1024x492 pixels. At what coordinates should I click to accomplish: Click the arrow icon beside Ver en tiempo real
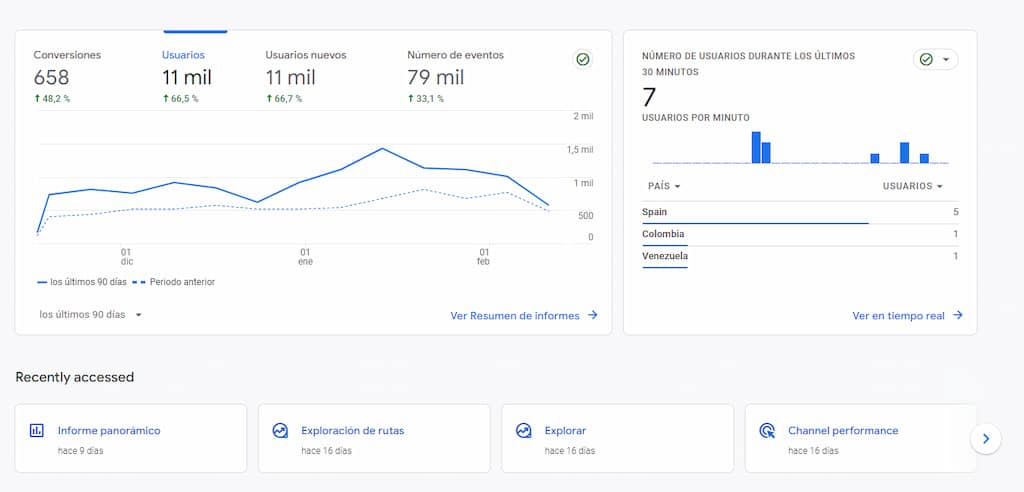point(957,315)
